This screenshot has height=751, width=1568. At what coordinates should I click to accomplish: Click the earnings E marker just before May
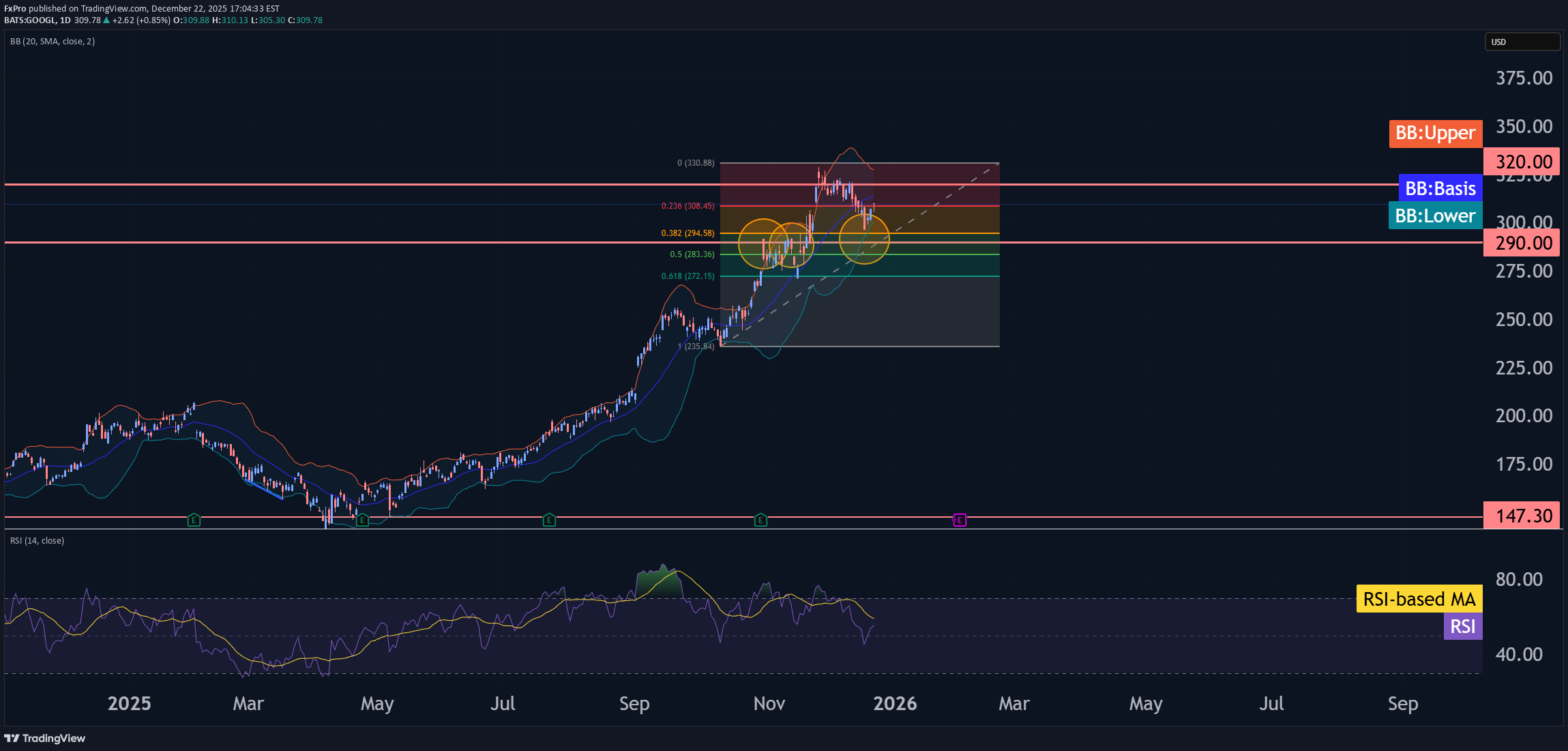pos(363,520)
